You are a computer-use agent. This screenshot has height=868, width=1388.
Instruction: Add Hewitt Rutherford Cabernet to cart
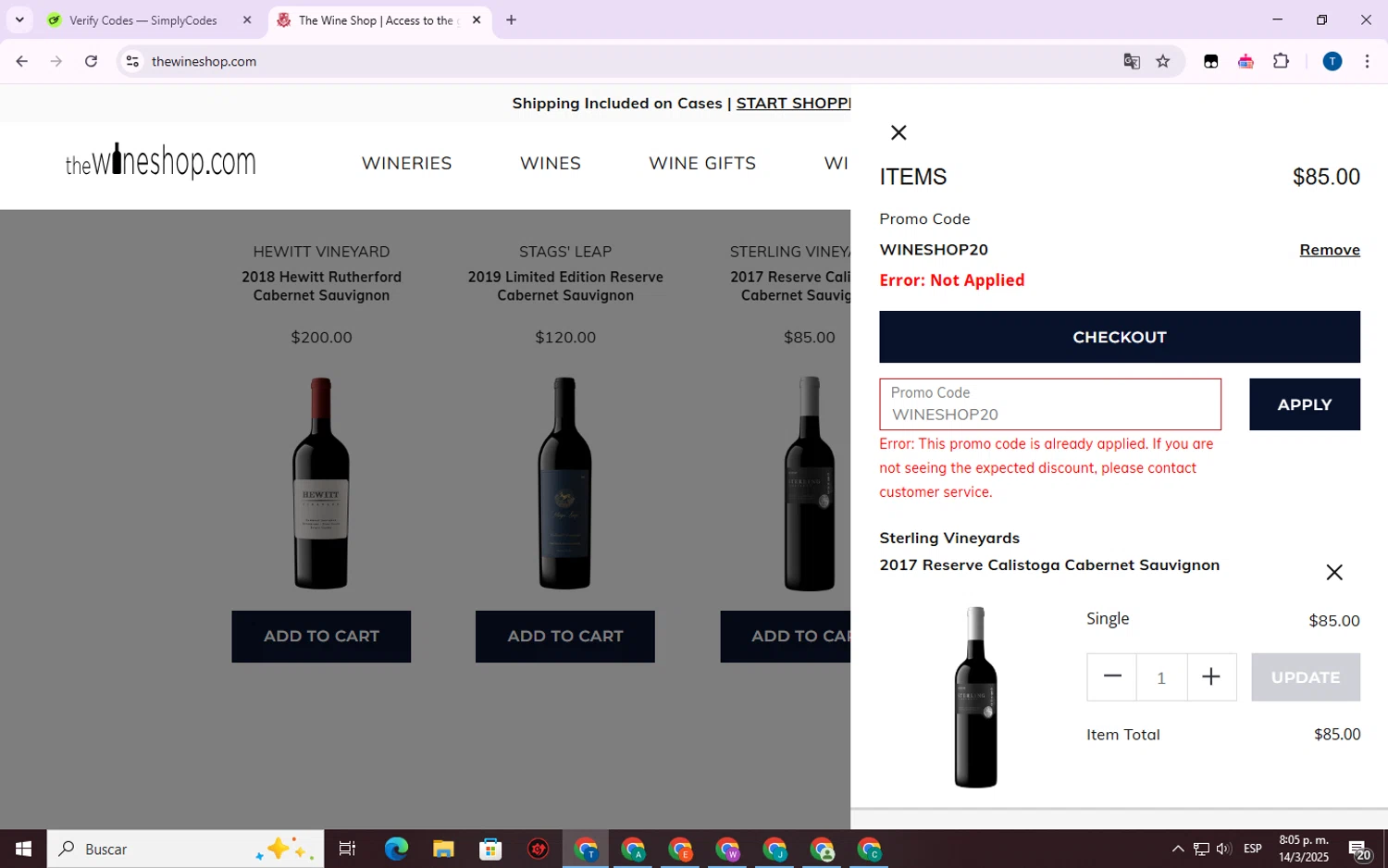point(321,637)
